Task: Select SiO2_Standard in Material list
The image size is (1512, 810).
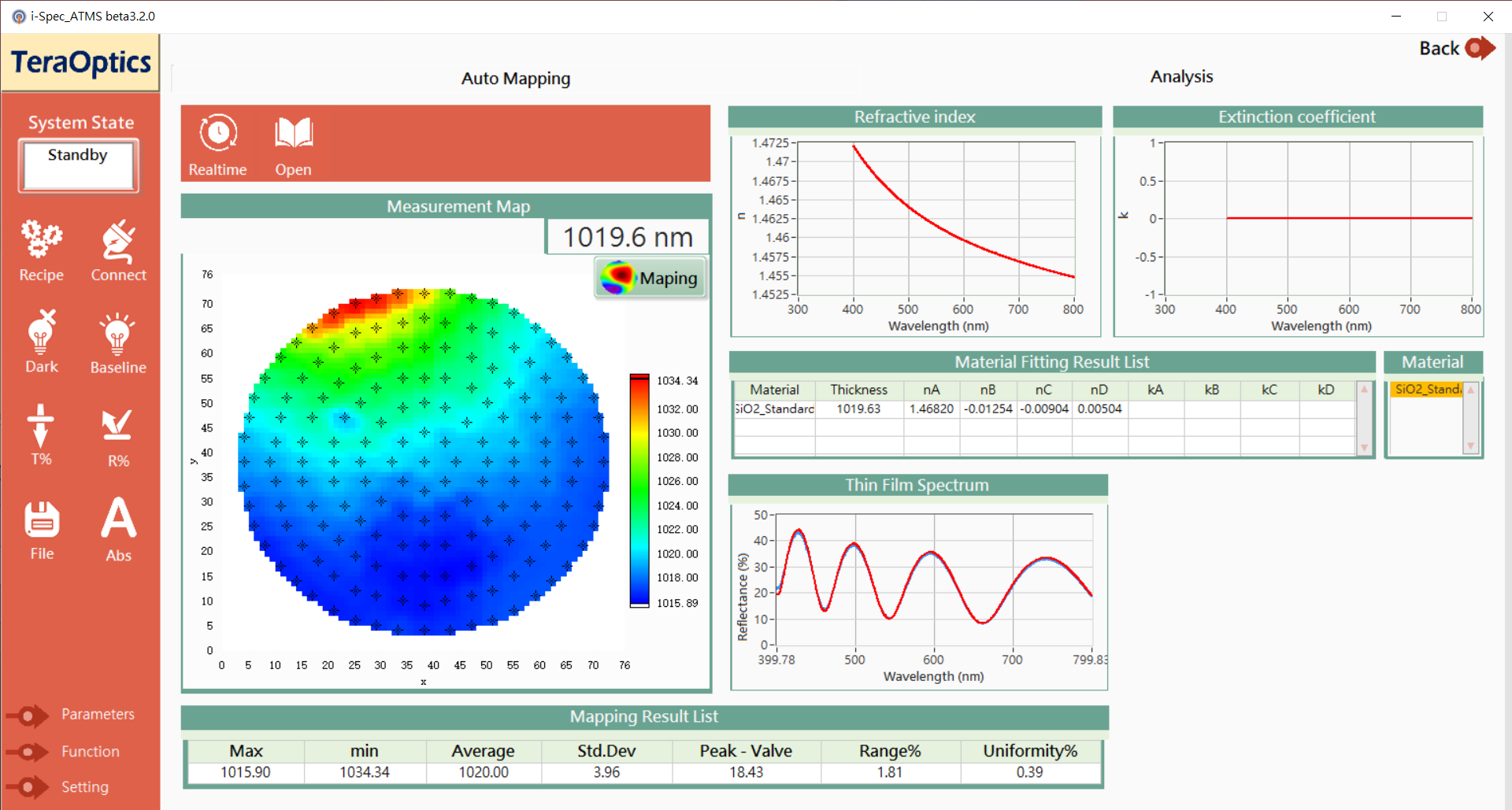Action: [1426, 390]
